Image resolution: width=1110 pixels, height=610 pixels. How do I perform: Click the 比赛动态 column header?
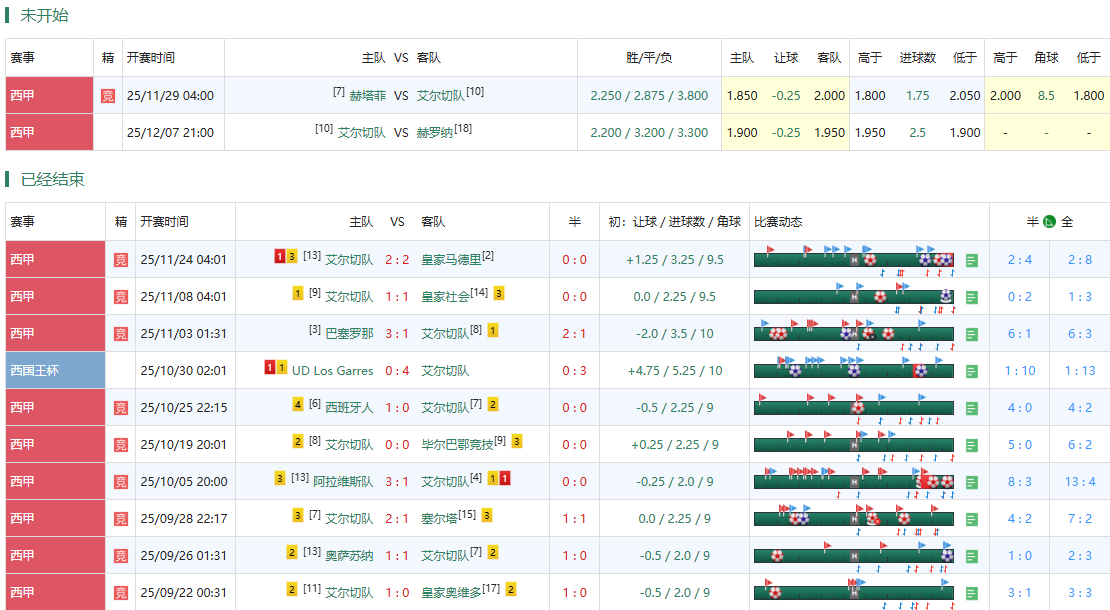click(778, 222)
